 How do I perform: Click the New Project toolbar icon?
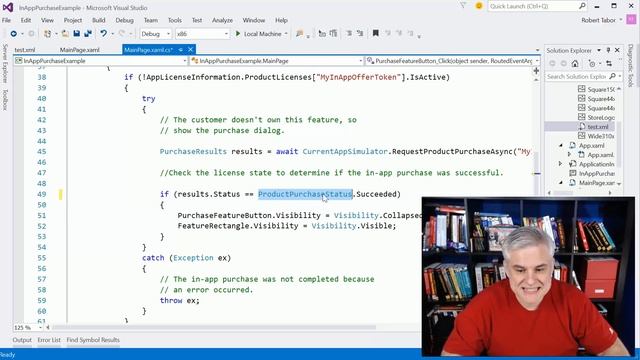click(47, 34)
